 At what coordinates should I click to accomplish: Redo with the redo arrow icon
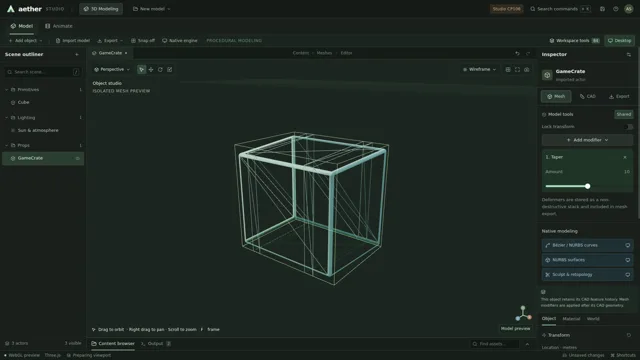click(528, 53)
